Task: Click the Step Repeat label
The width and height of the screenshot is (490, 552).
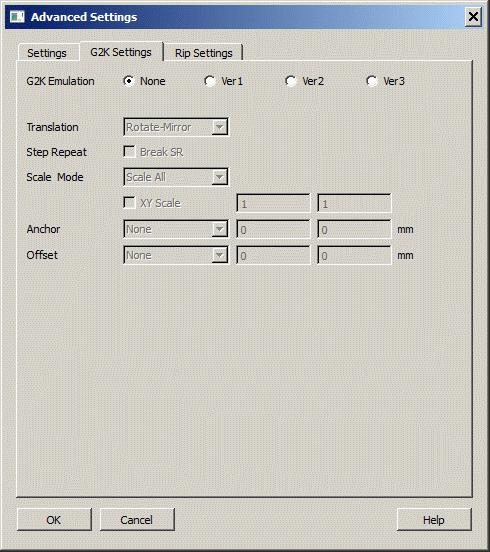Action: point(56,152)
